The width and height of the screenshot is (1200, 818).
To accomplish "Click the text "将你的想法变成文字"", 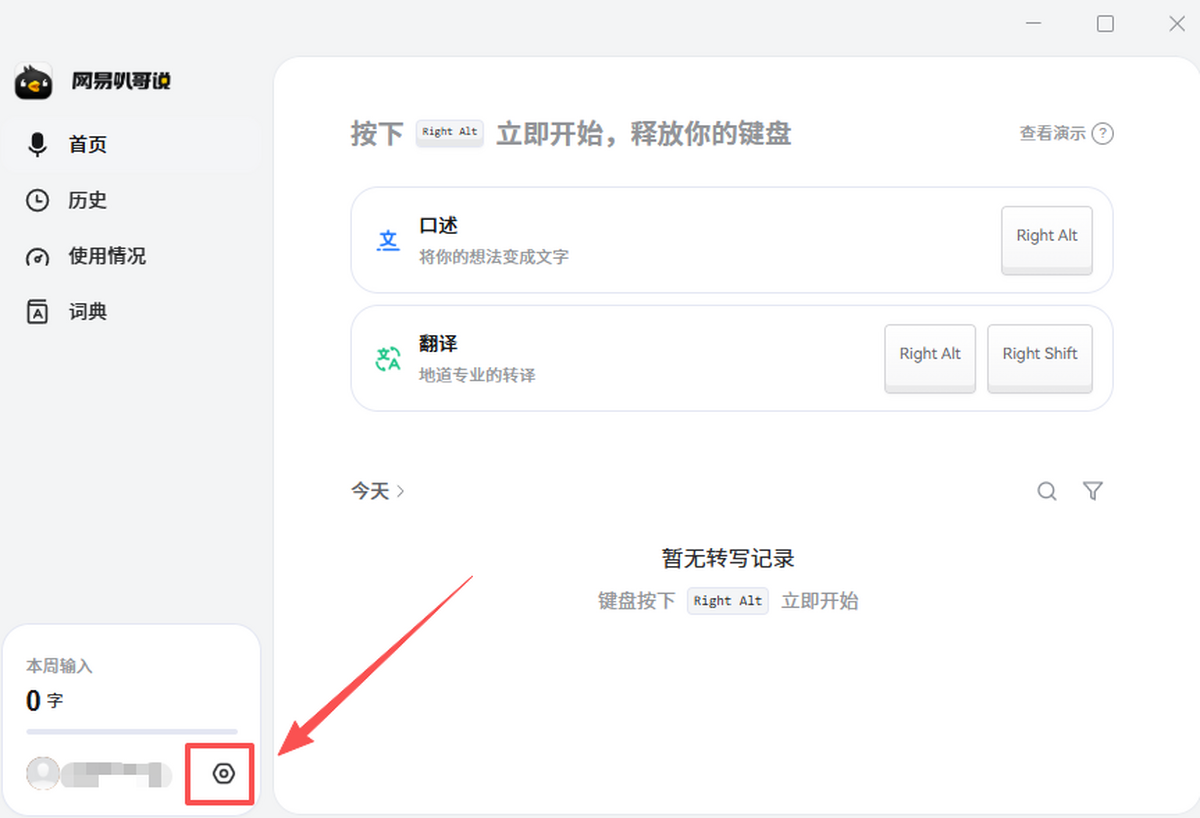I will (x=494, y=257).
